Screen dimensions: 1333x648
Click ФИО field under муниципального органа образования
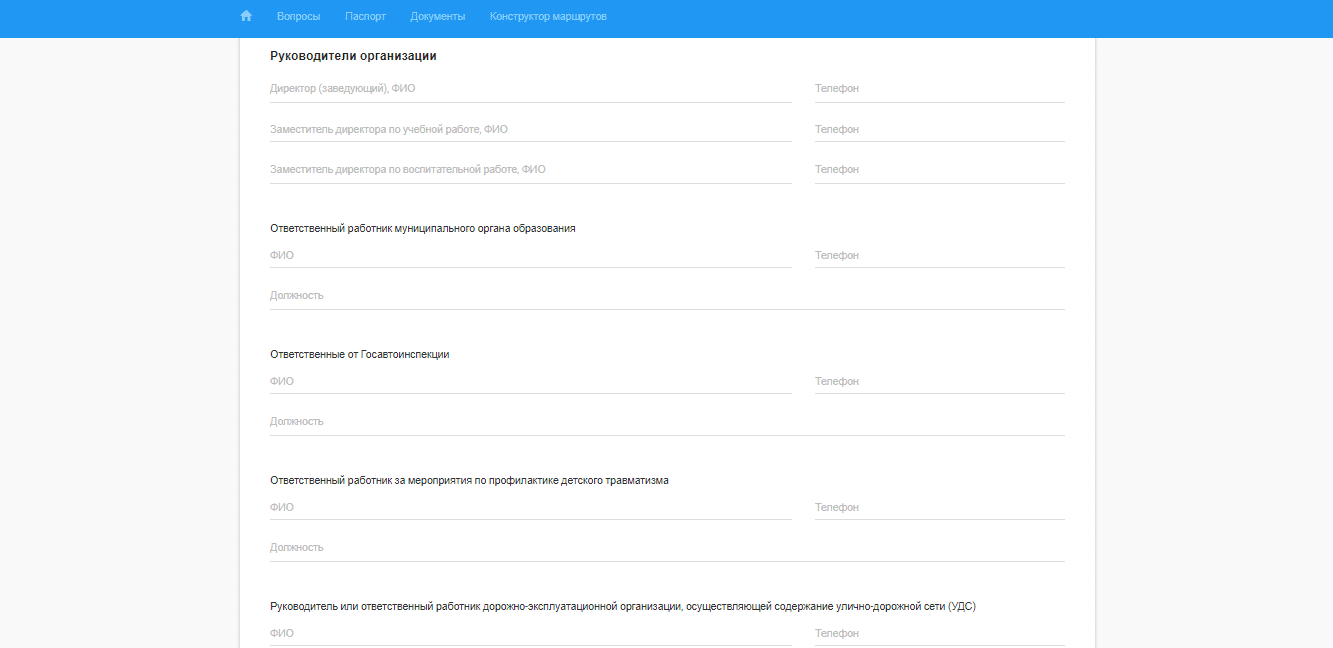[530, 256]
